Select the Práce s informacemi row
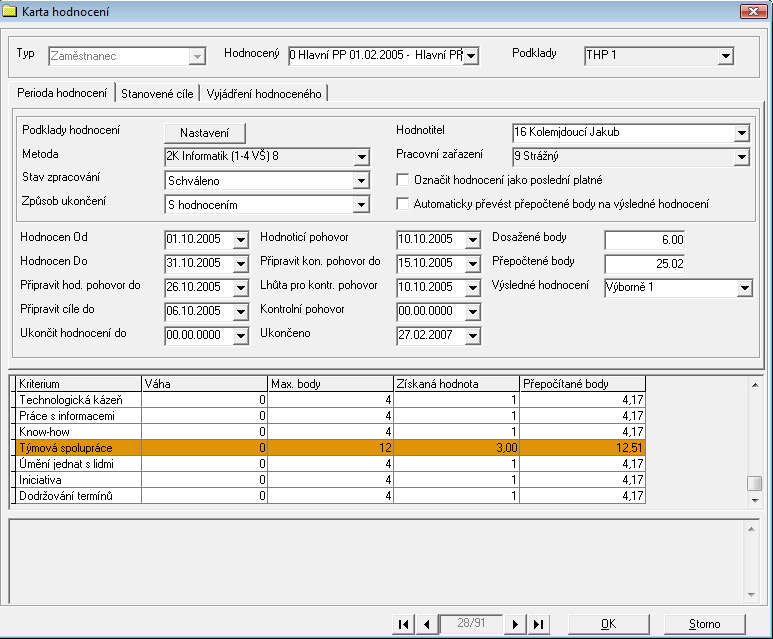This screenshot has width=773, height=639. pyautogui.click(x=330, y=416)
